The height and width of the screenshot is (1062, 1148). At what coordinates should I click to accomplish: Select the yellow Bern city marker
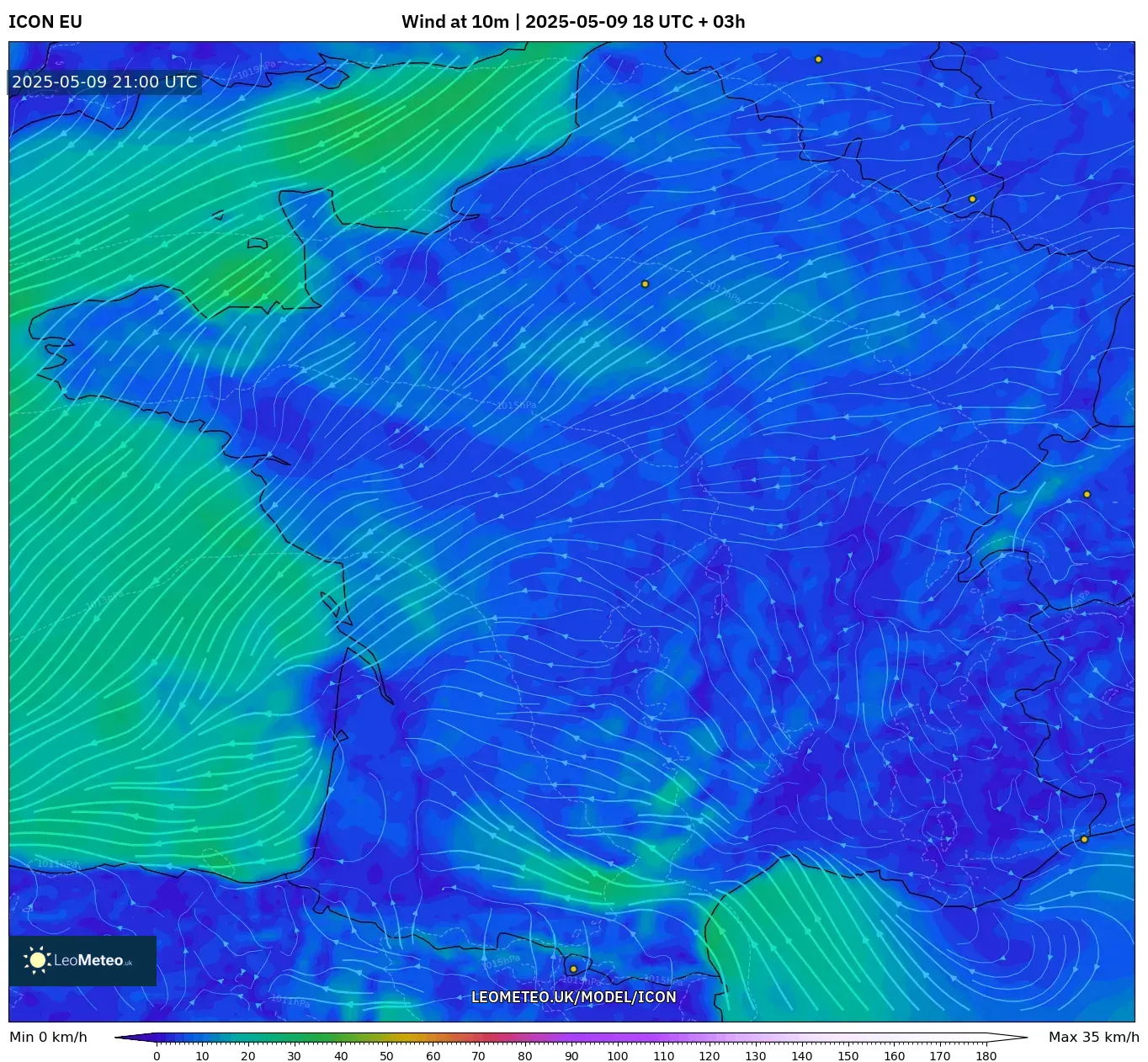click(1087, 495)
